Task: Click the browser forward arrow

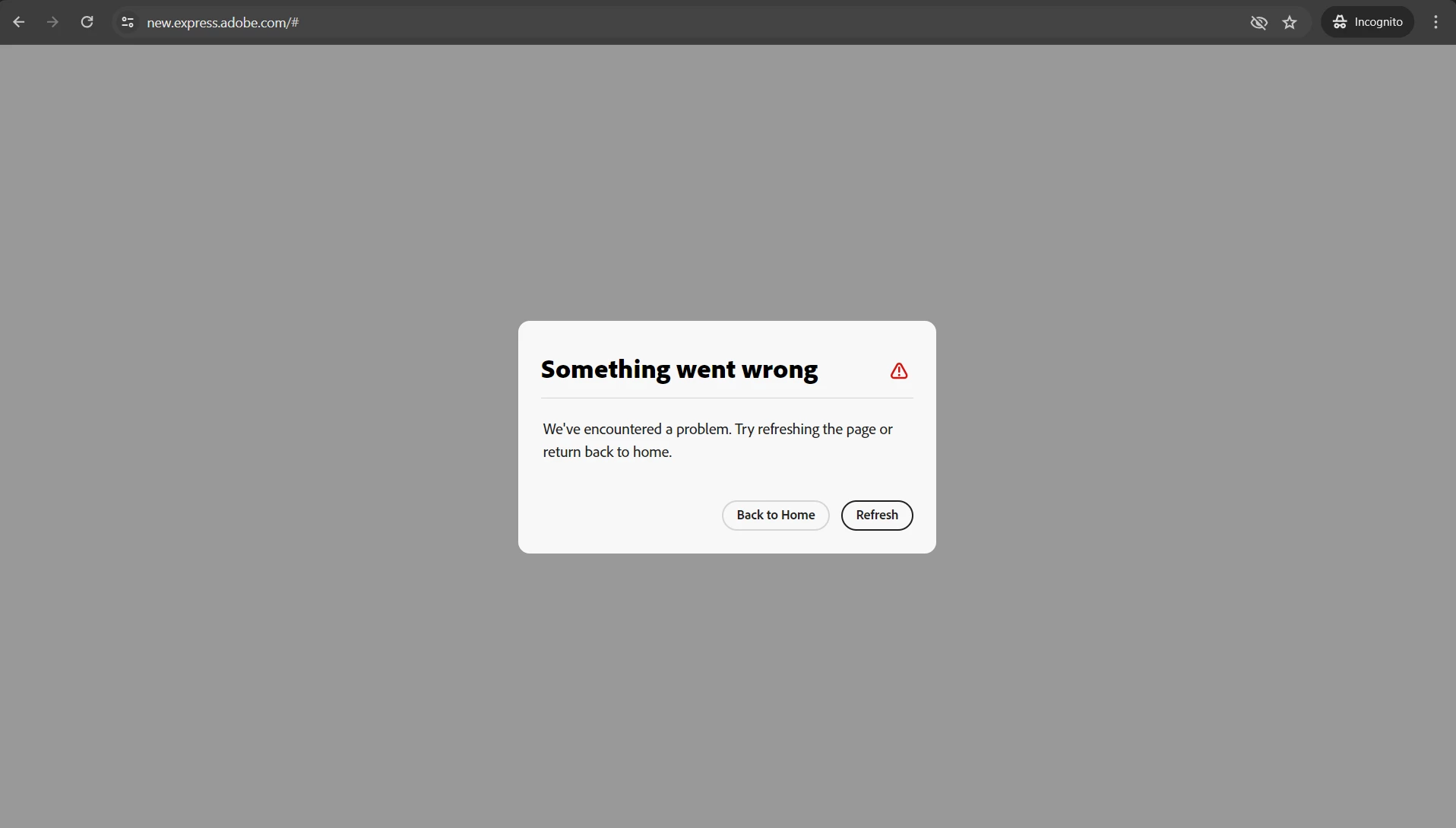Action: [x=52, y=22]
